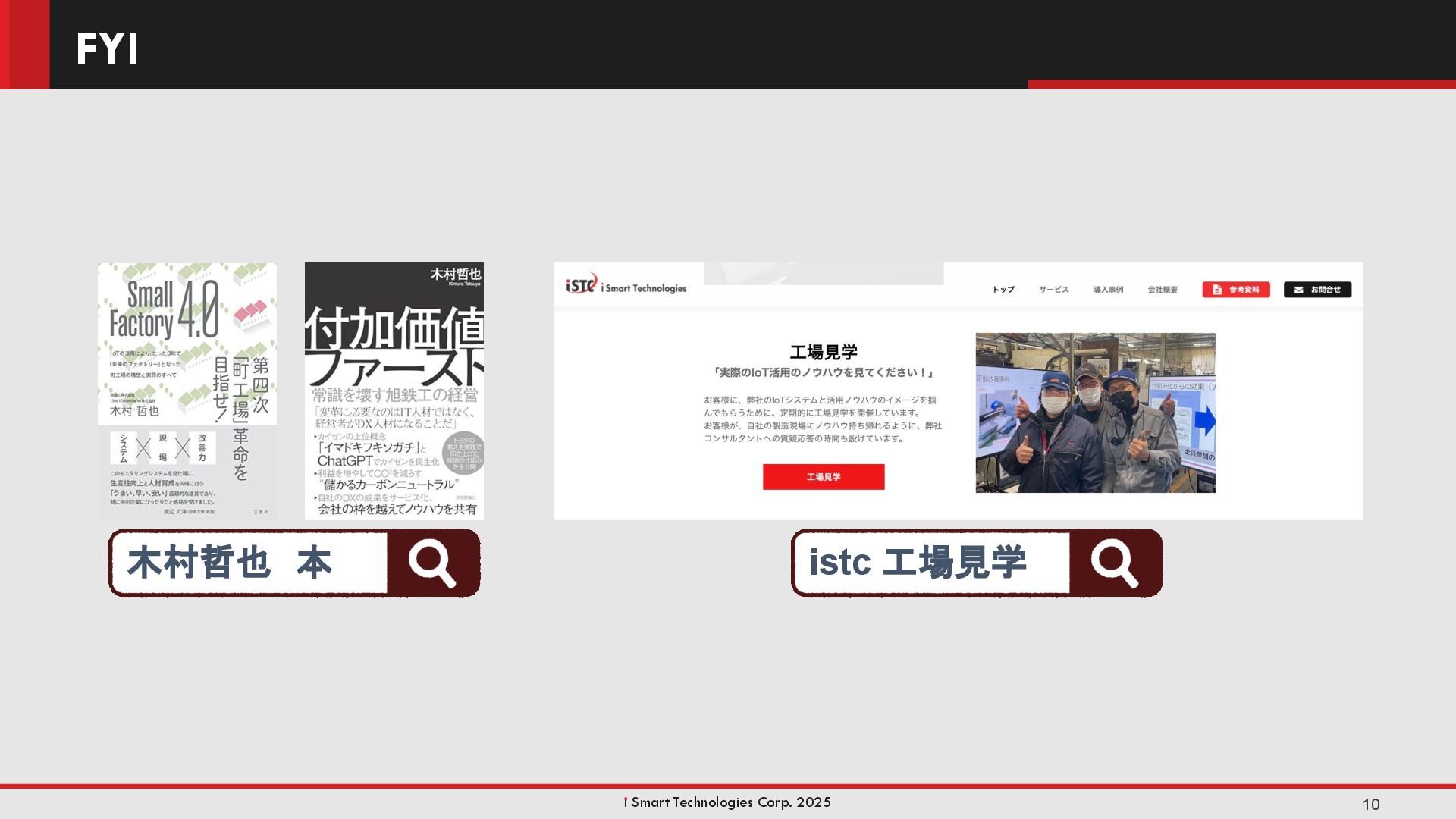Click the FYI slide title

[107, 49]
